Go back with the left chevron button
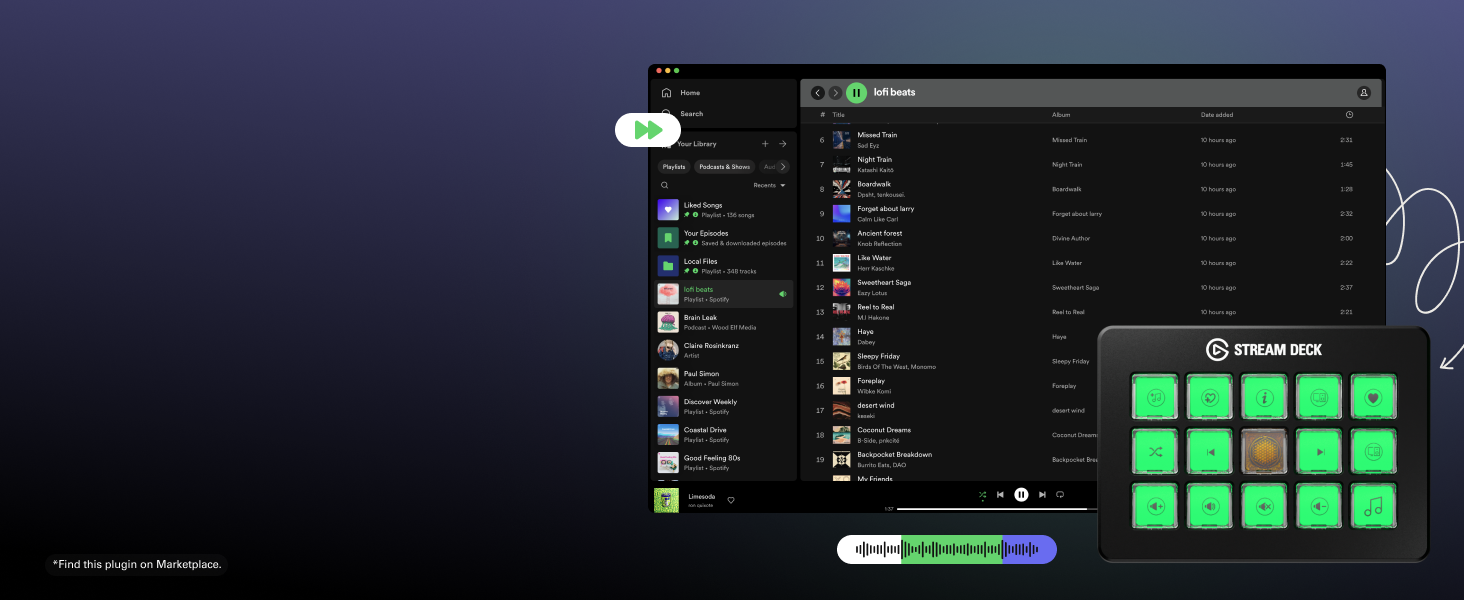The height and width of the screenshot is (600, 1464). 817,93
